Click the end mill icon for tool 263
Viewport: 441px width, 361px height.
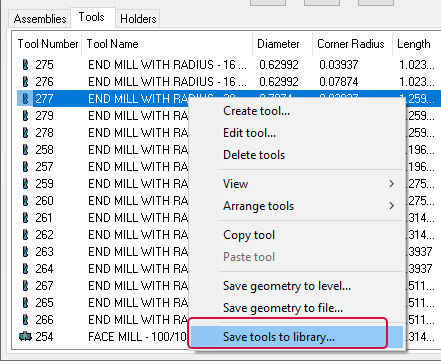pyautogui.click(x=25, y=252)
